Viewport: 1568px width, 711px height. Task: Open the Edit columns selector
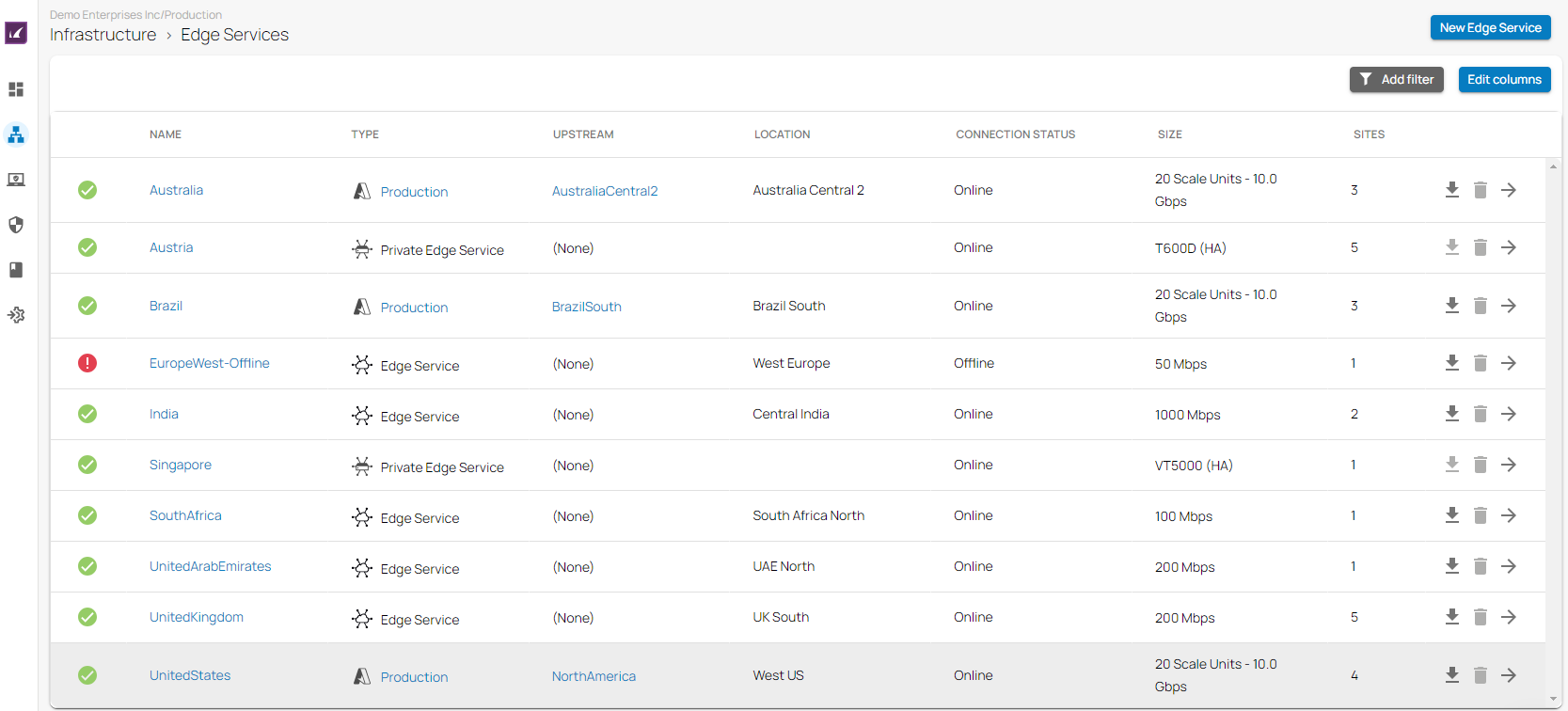coord(1504,80)
